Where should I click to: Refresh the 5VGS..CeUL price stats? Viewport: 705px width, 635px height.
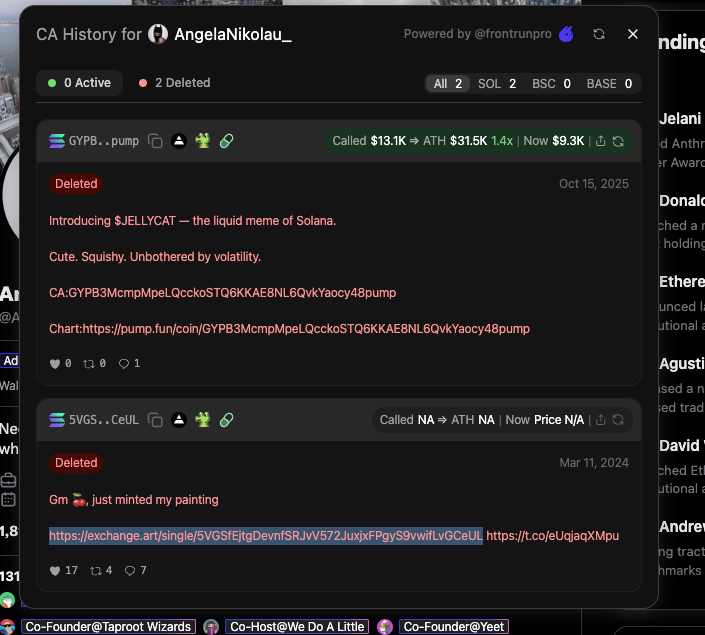pos(618,420)
